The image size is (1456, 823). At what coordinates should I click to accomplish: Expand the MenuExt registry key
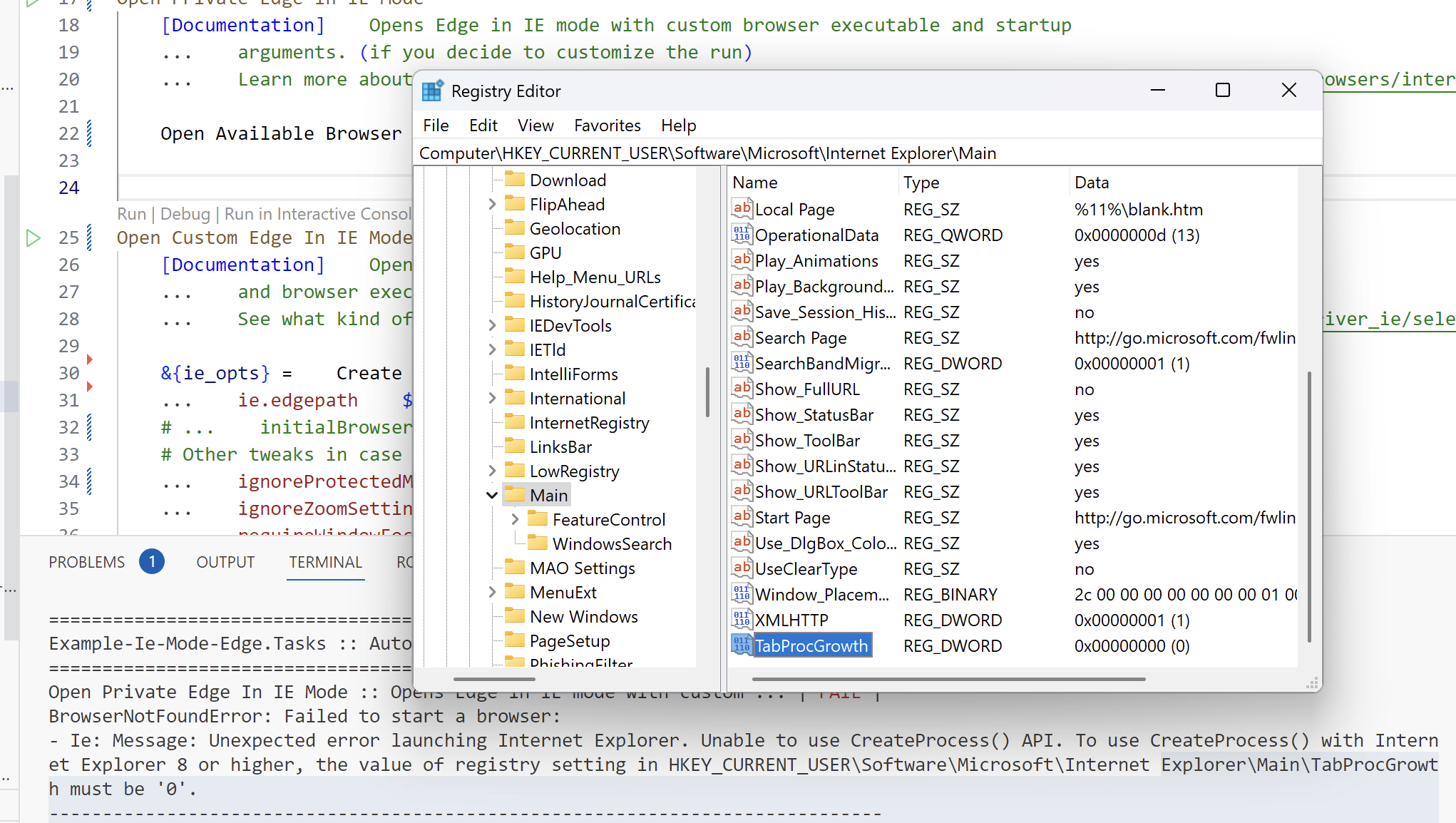(x=492, y=592)
